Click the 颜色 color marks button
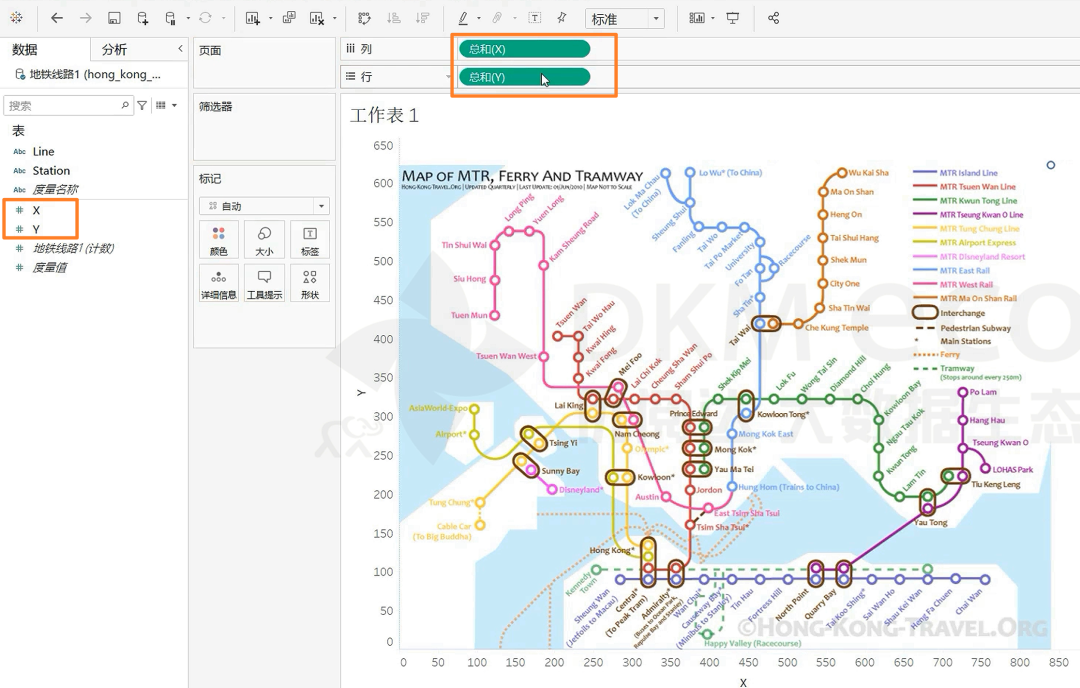This screenshot has width=1080, height=688. (x=219, y=240)
